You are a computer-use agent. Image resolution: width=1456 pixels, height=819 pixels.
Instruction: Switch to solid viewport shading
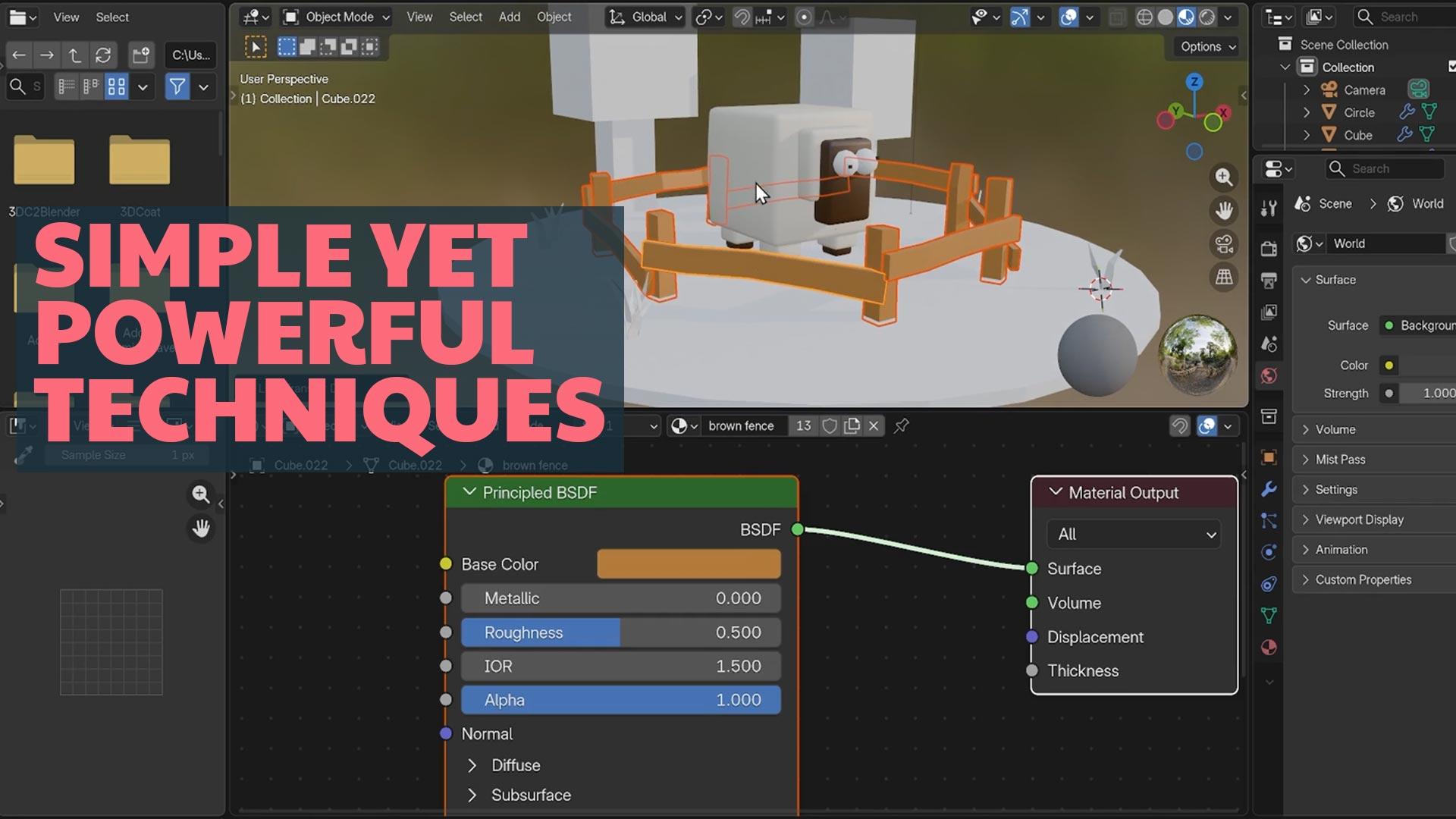coord(1166,17)
